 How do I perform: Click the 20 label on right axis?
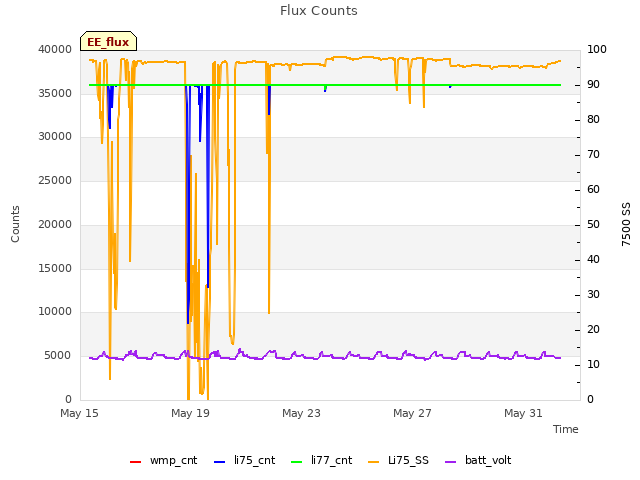point(593,329)
